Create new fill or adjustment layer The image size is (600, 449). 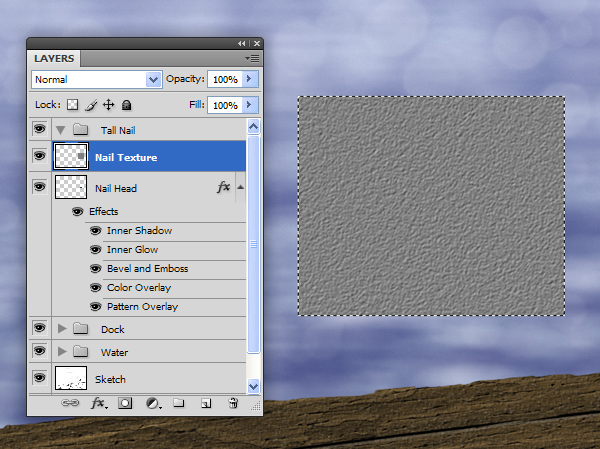pos(154,403)
